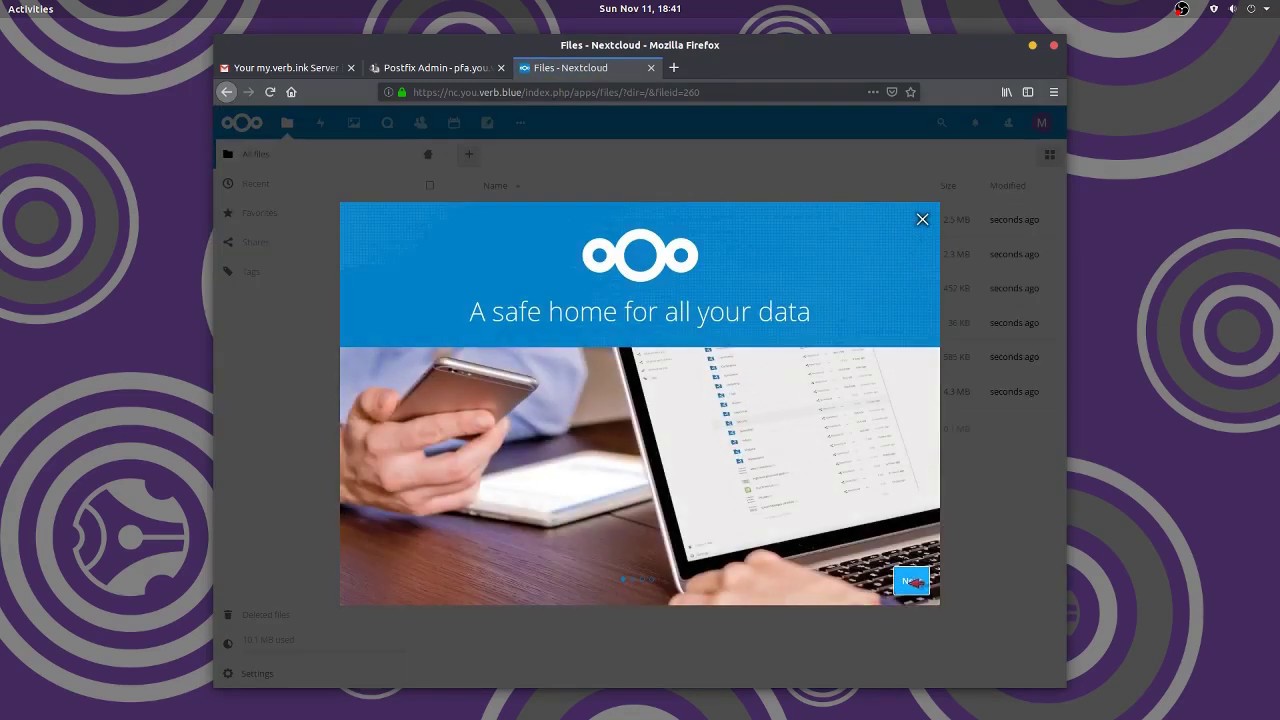Click the Firefox forward arrow
Viewport: 1280px width, 720px height.
point(249,92)
